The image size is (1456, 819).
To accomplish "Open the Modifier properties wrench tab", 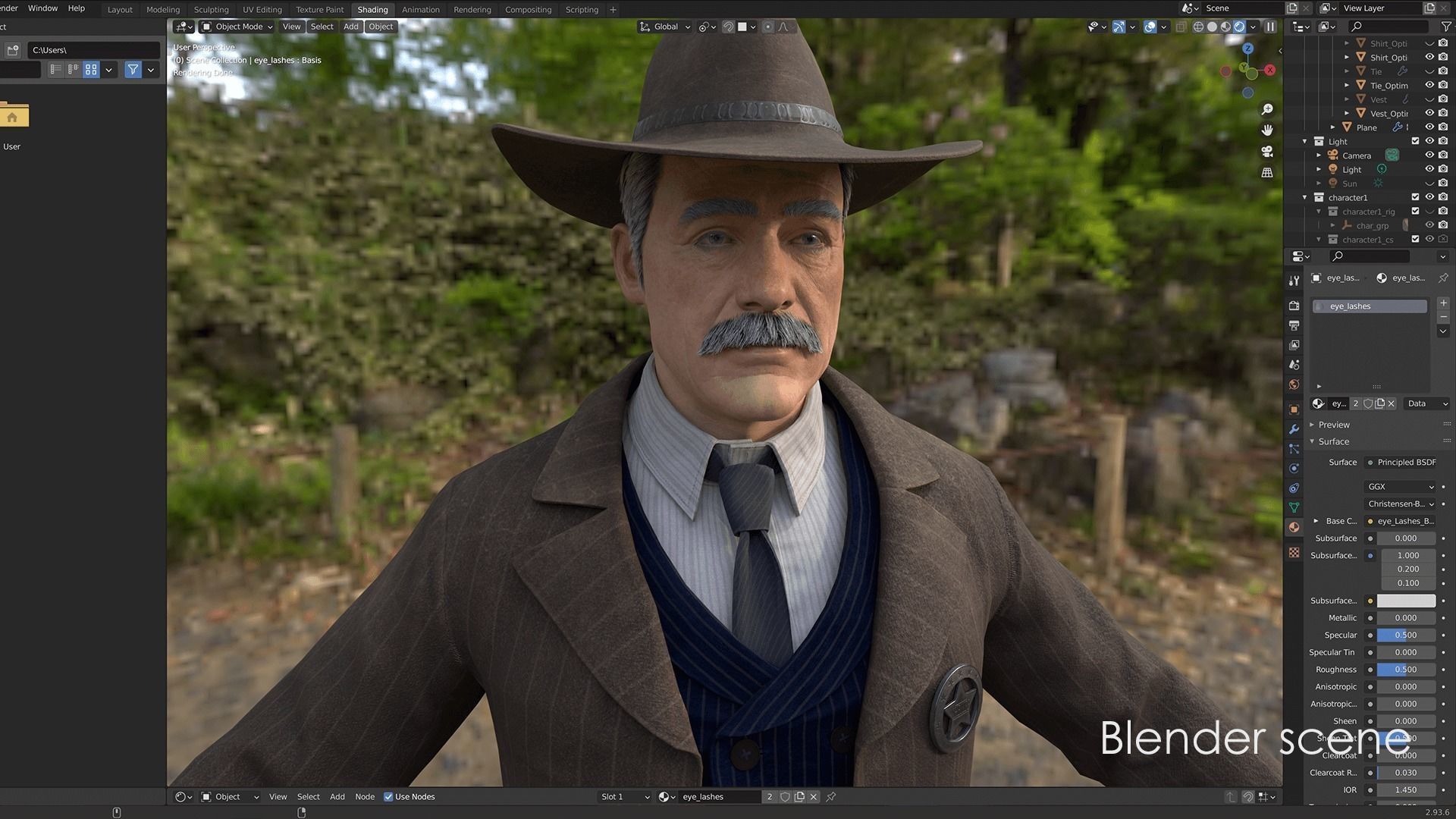I will [x=1294, y=429].
